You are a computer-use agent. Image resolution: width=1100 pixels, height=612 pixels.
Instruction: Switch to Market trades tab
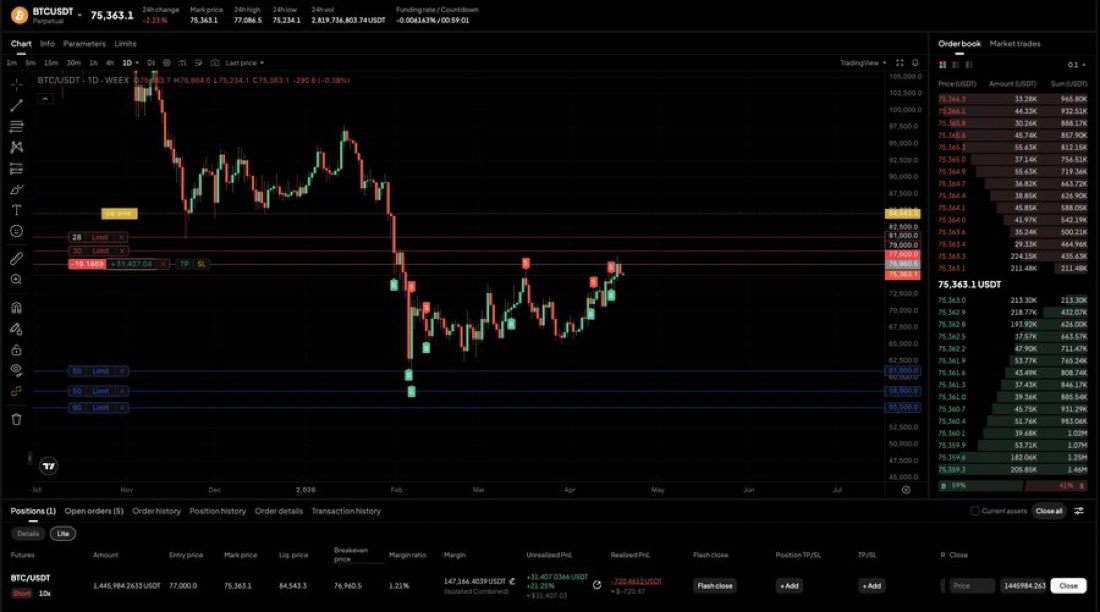click(1014, 44)
